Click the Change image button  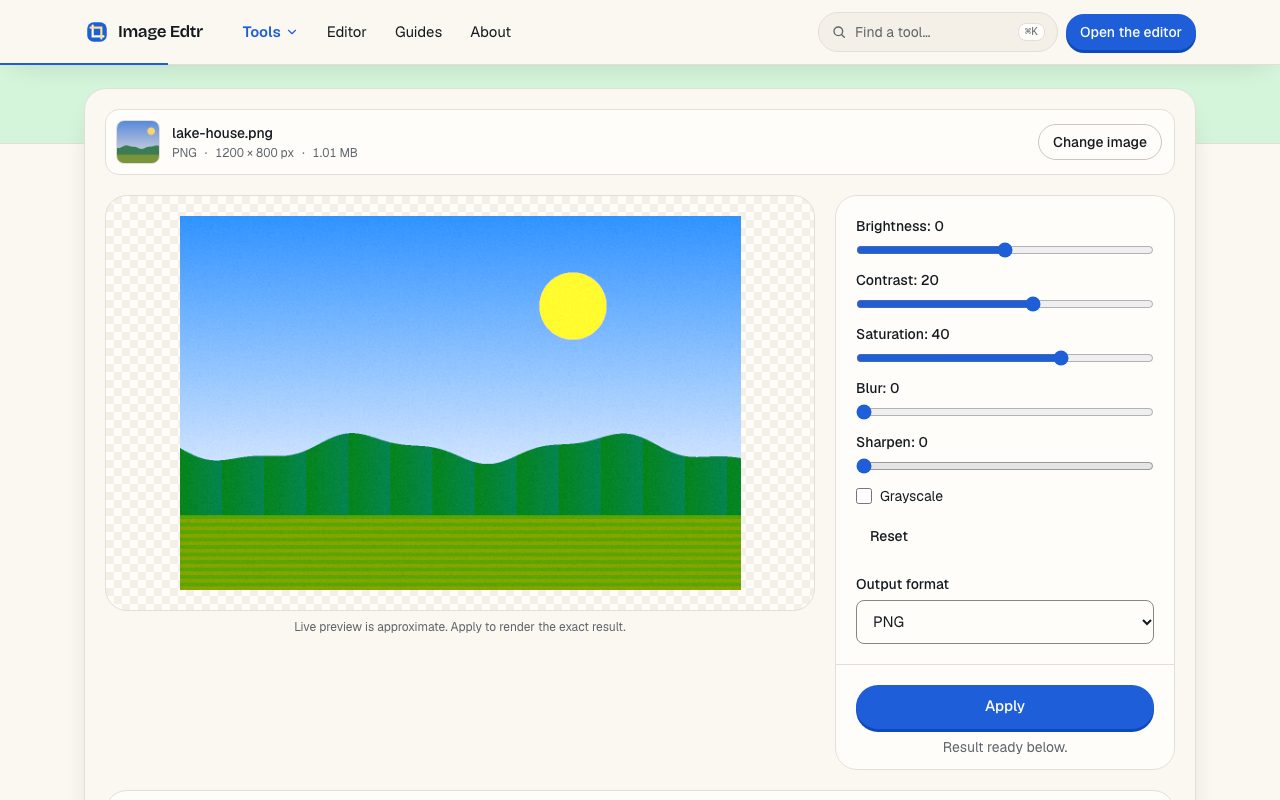1100,142
